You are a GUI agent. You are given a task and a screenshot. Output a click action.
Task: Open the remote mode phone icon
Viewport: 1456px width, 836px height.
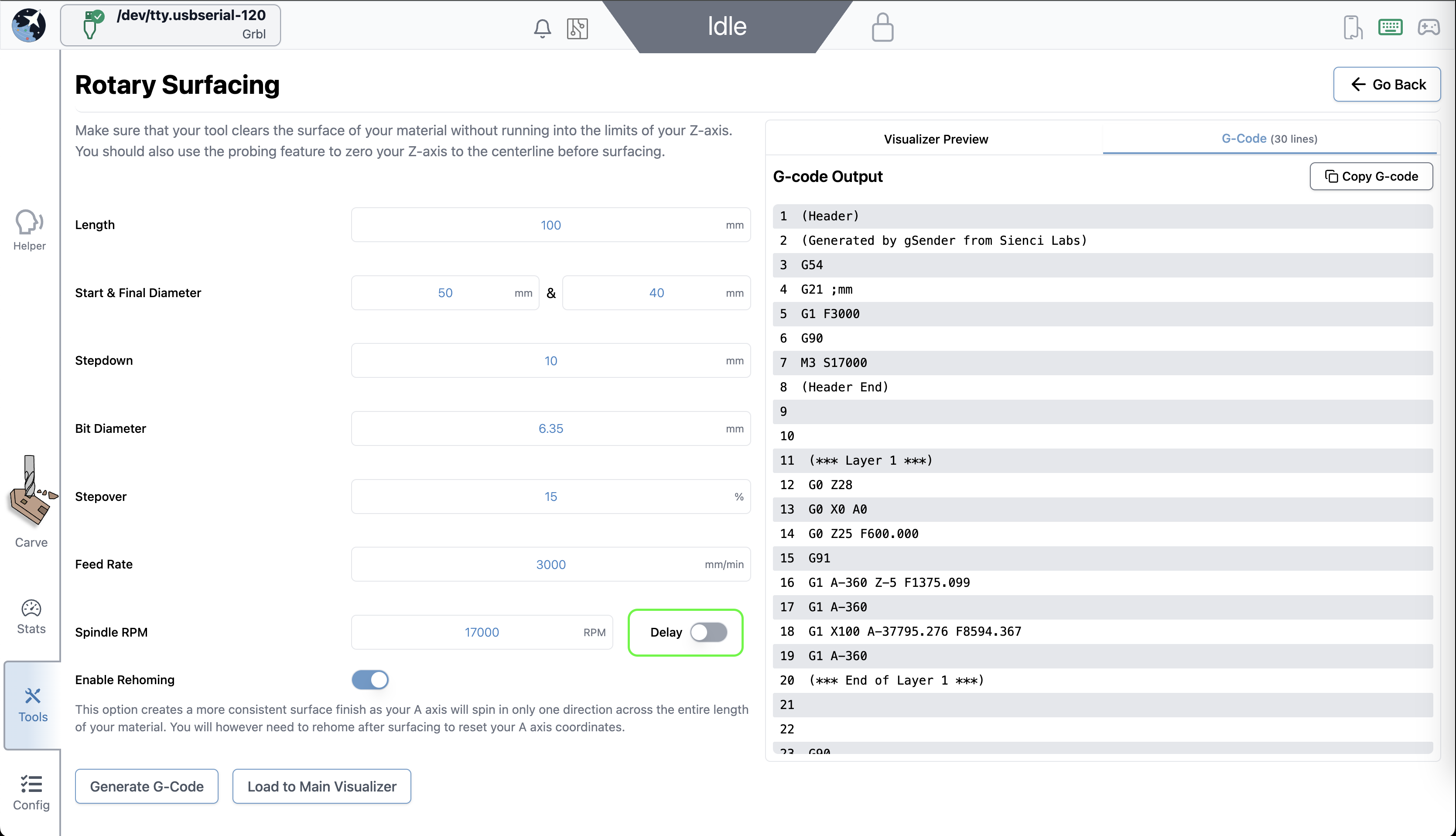pyautogui.click(x=1352, y=27)
